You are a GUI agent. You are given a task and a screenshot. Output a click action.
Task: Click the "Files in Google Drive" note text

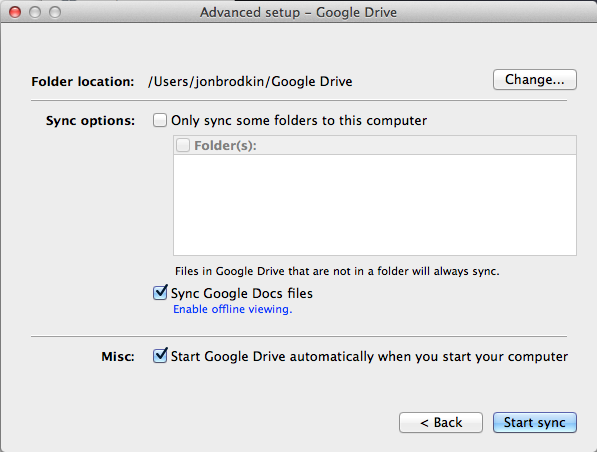(337, 271)
